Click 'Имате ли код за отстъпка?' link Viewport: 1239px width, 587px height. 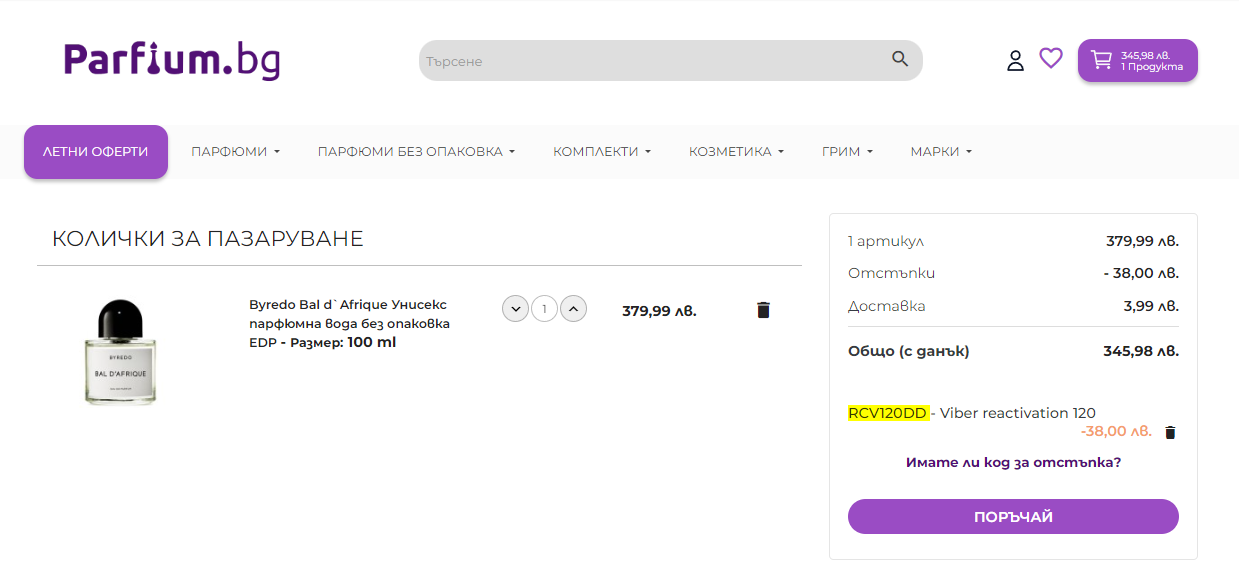(x=1013, y=463)
